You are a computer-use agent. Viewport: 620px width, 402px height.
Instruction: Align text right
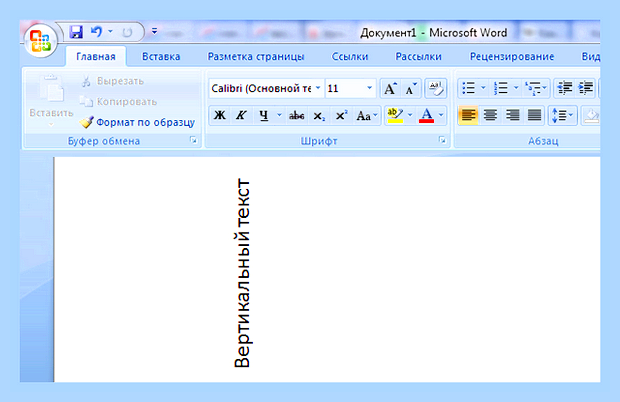click(512, 115)
